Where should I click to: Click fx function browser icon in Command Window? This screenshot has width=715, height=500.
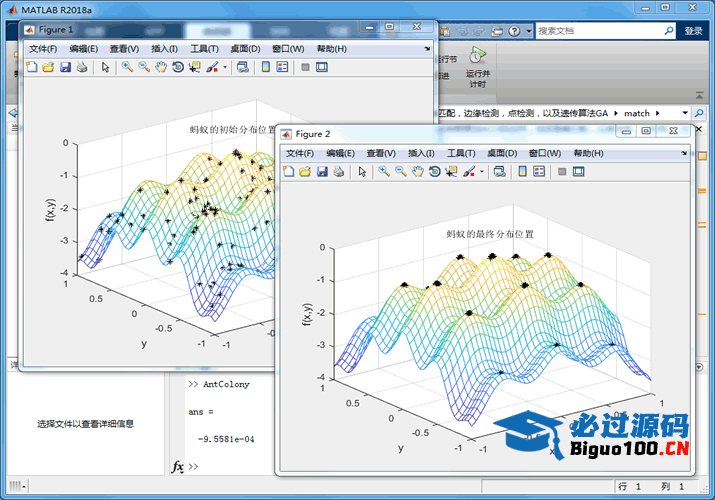[x=177, y=466]
